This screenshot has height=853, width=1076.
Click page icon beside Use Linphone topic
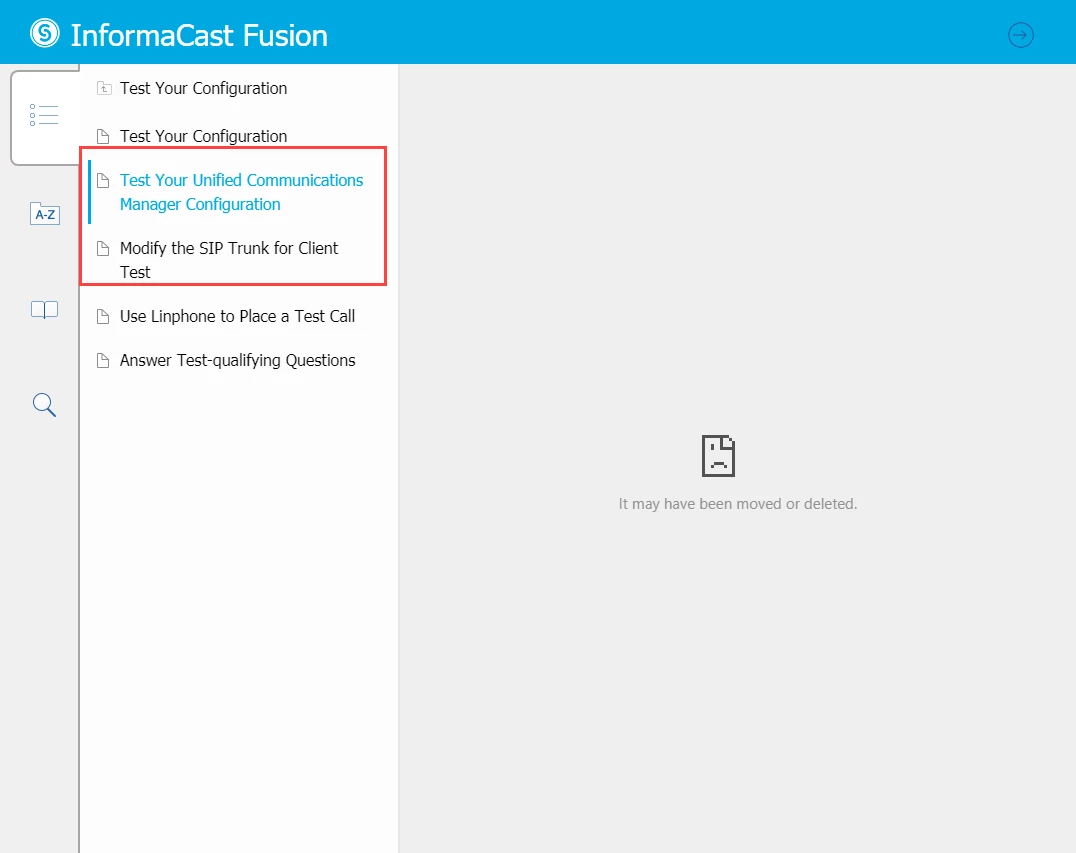103,316
